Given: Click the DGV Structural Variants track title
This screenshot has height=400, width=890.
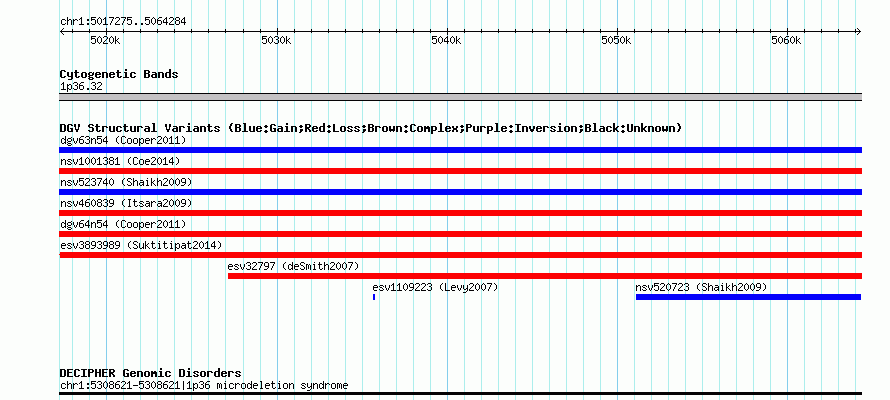Looking at the screenshot, I should [371, 128].
